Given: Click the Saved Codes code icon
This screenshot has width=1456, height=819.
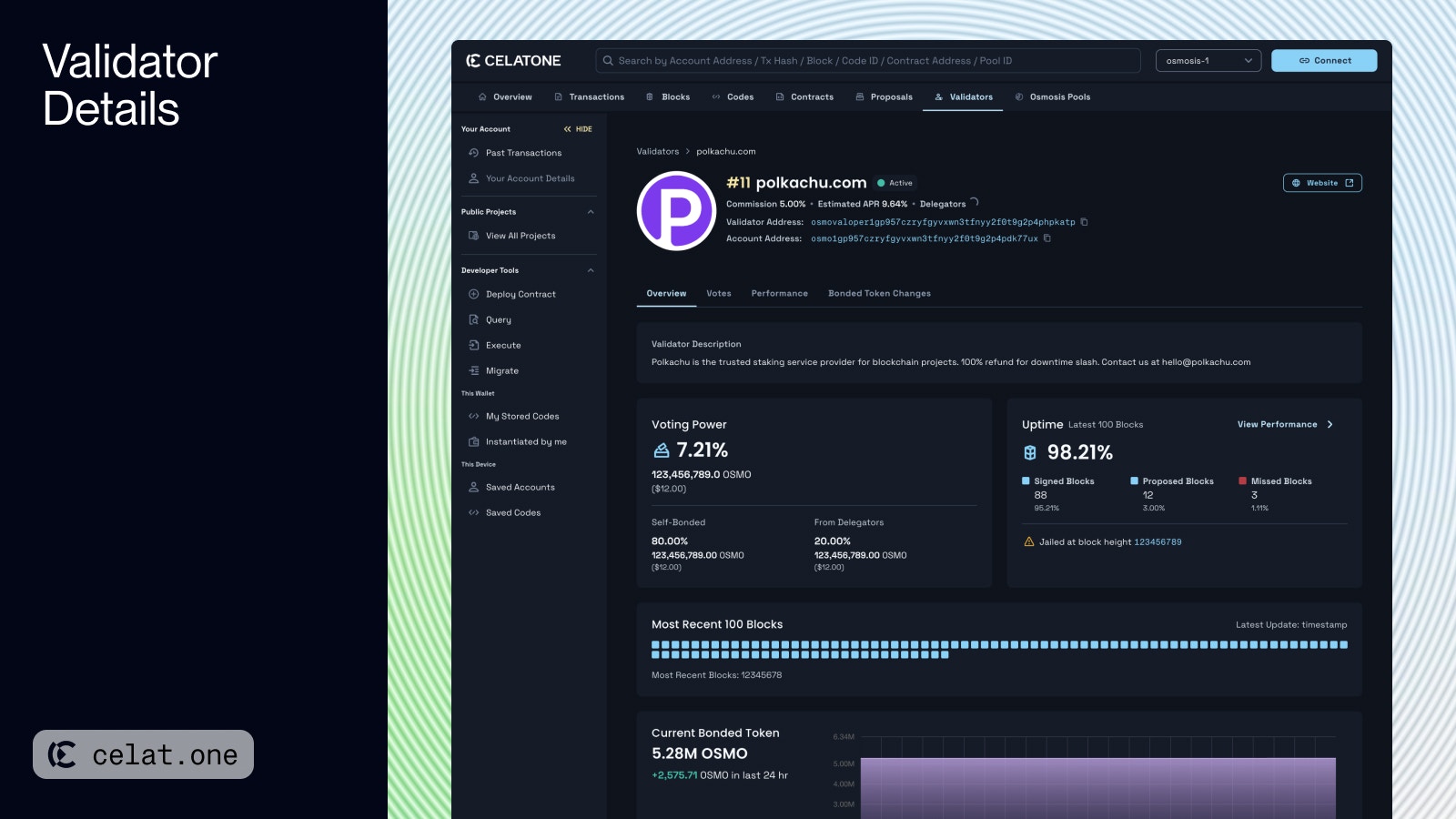Looking at the screenshot, I should point(473,512).
